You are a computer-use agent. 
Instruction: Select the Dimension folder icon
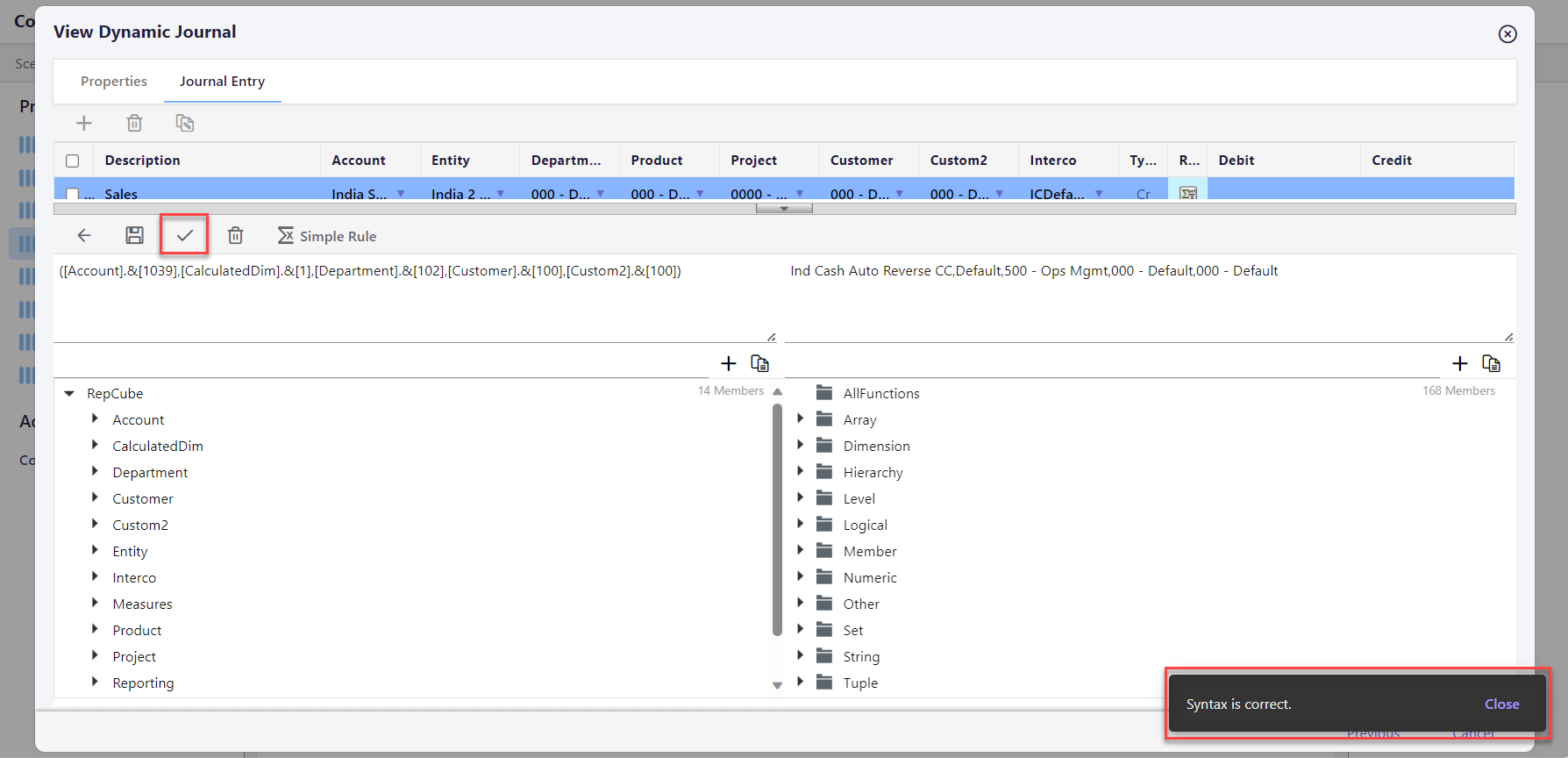tap(824, 446)
